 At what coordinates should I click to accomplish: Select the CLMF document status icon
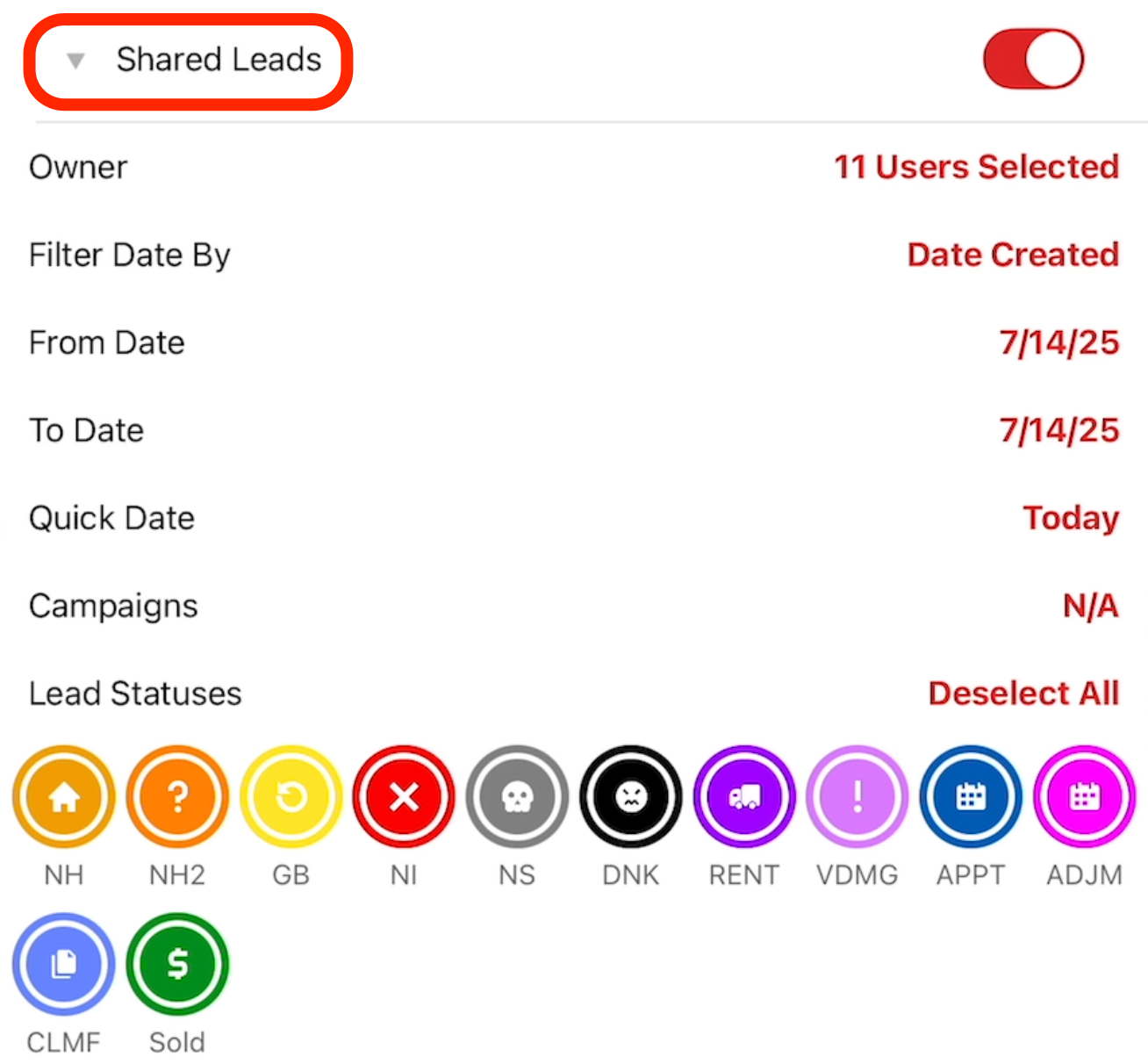coord(64,964)
